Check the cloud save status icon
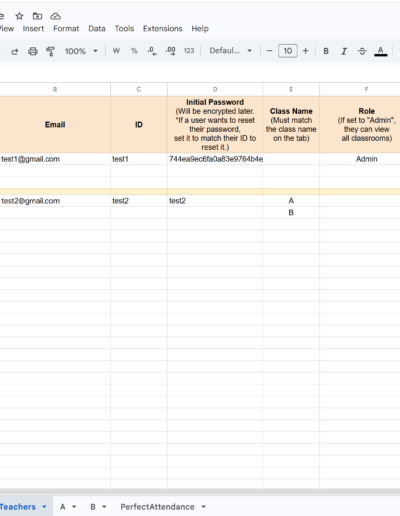The height and width of the screenshot is (516, 400). pos(55,16)
